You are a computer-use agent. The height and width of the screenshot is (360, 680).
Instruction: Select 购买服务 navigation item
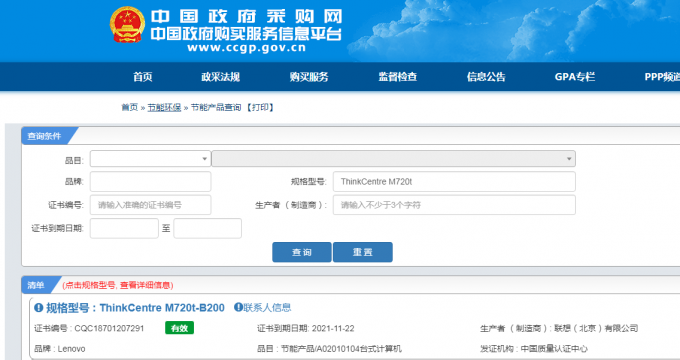pyautogui.click(x=309, y=77)
